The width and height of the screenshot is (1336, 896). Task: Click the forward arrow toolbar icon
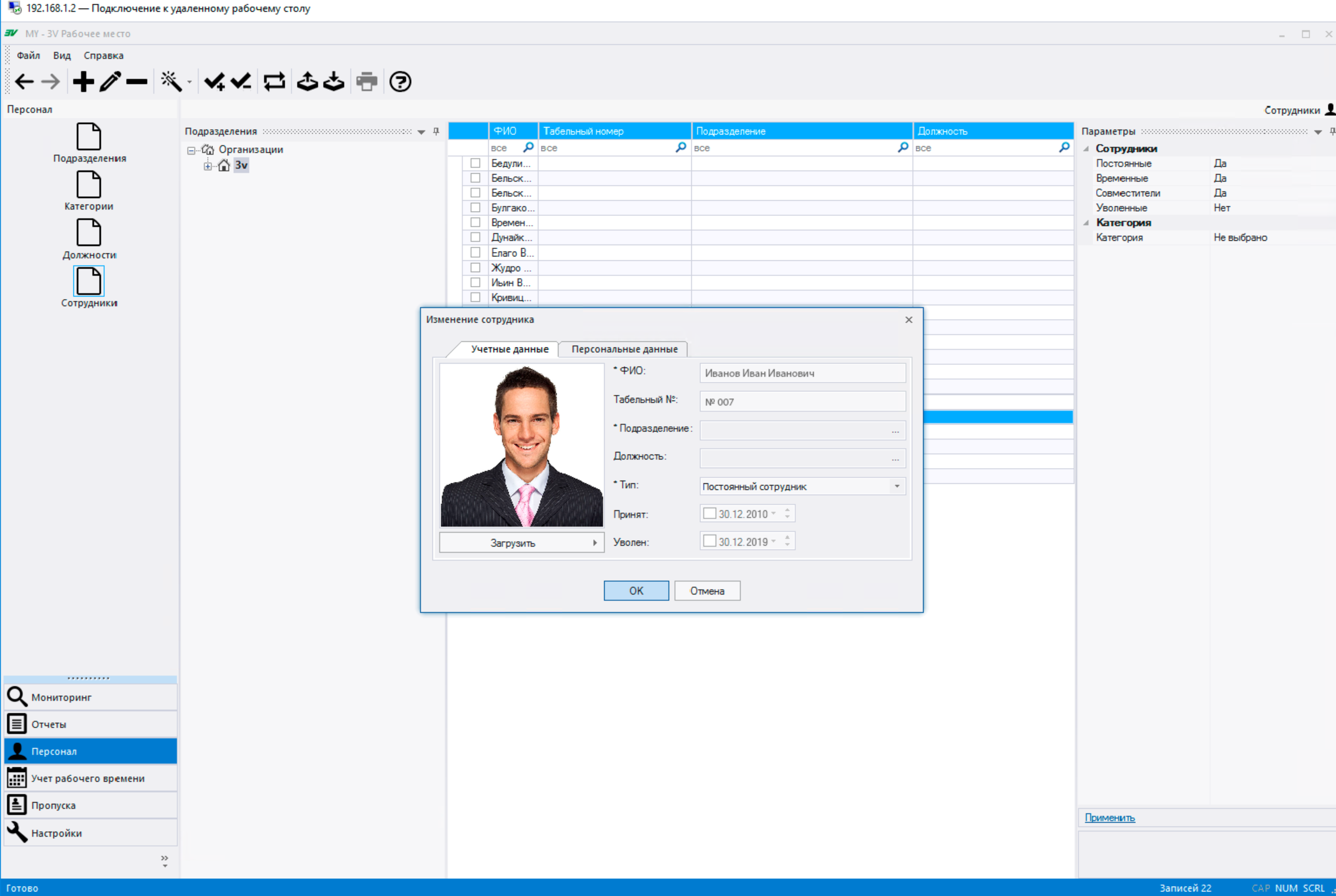click(x=50, y=82)
